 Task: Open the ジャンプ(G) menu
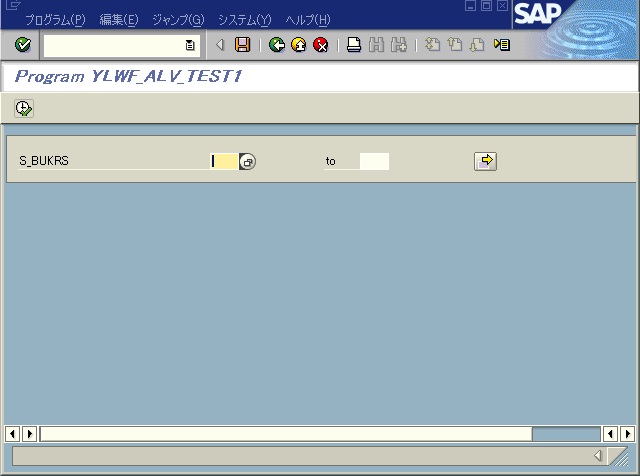point(178,20)
